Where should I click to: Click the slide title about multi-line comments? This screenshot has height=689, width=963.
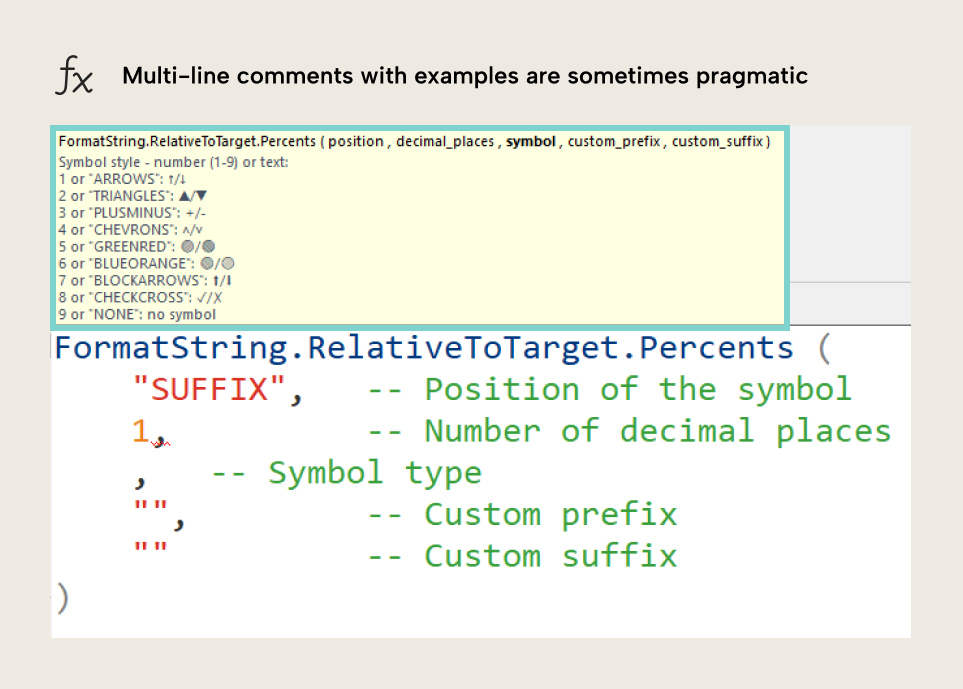click(465, 76)
